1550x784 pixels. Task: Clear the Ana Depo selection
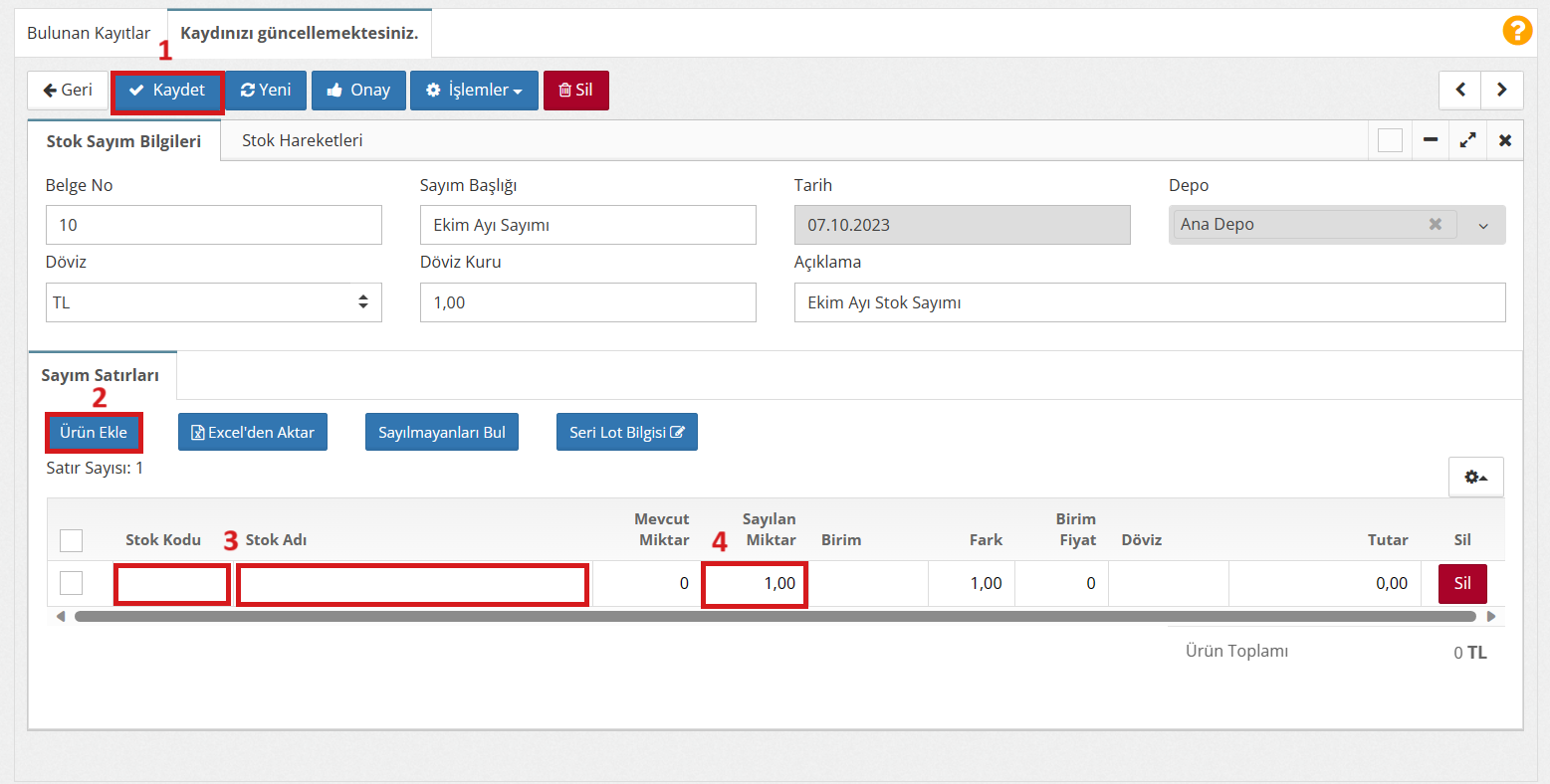click(1435, 224)
